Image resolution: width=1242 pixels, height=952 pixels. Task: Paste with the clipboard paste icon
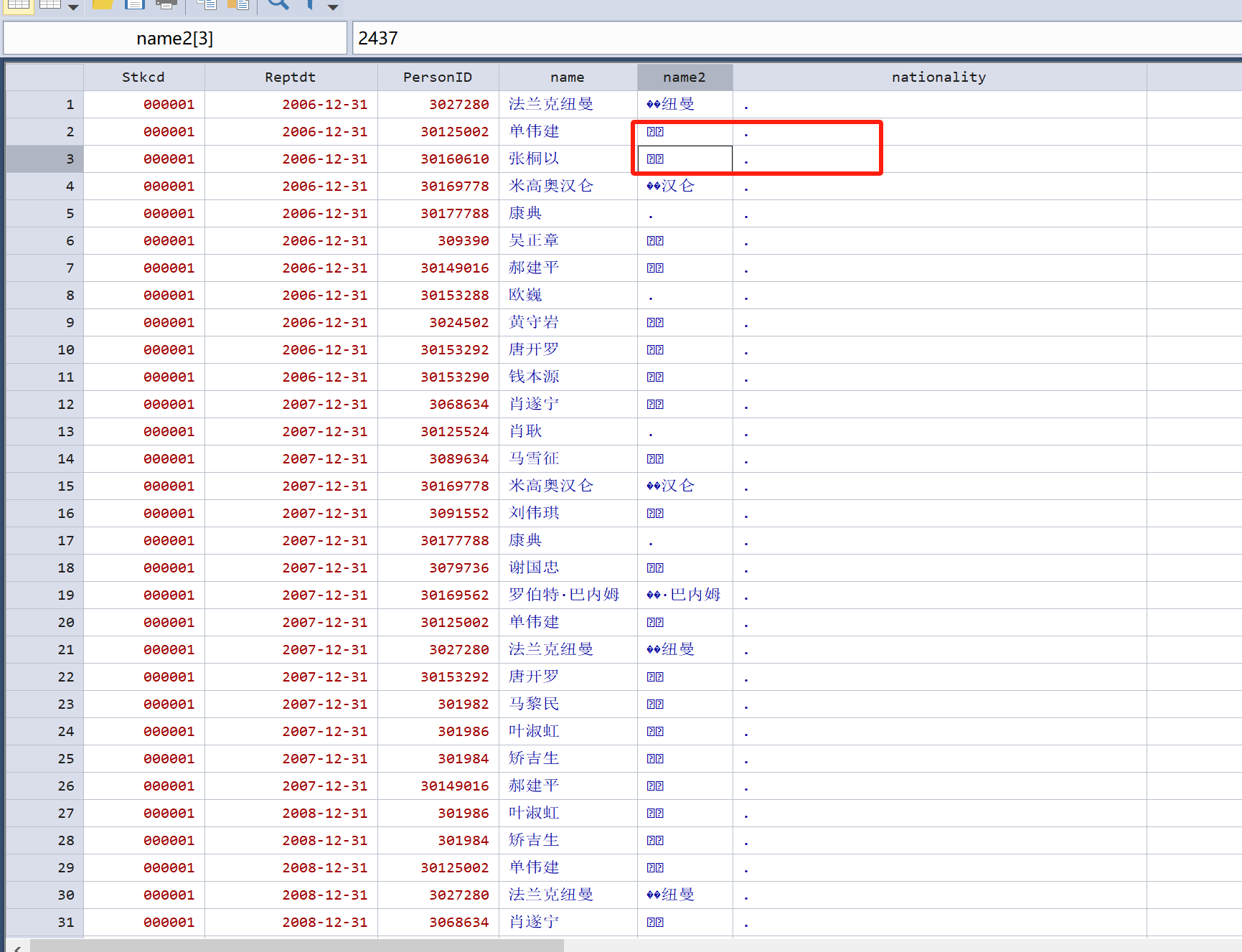237,4
